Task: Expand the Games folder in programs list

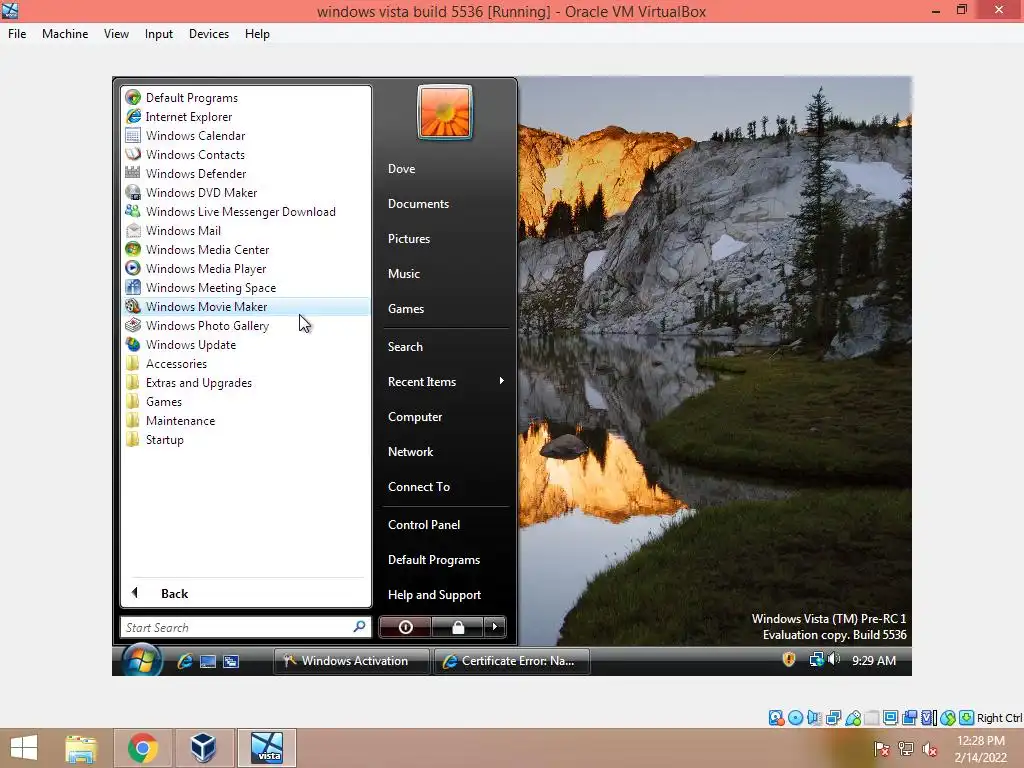Action: point(246,401)
